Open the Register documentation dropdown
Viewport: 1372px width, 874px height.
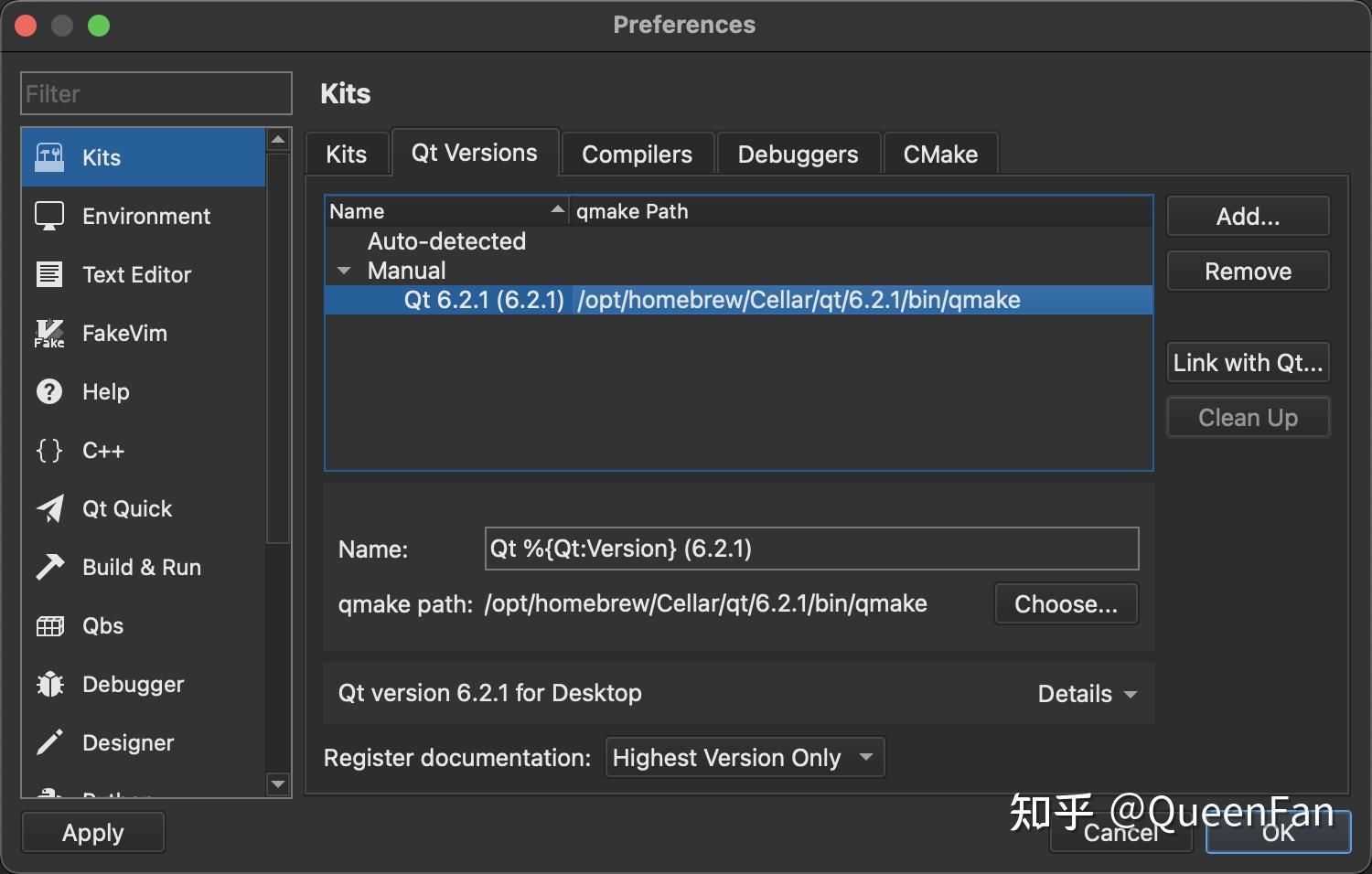click(x=744, y=757)
